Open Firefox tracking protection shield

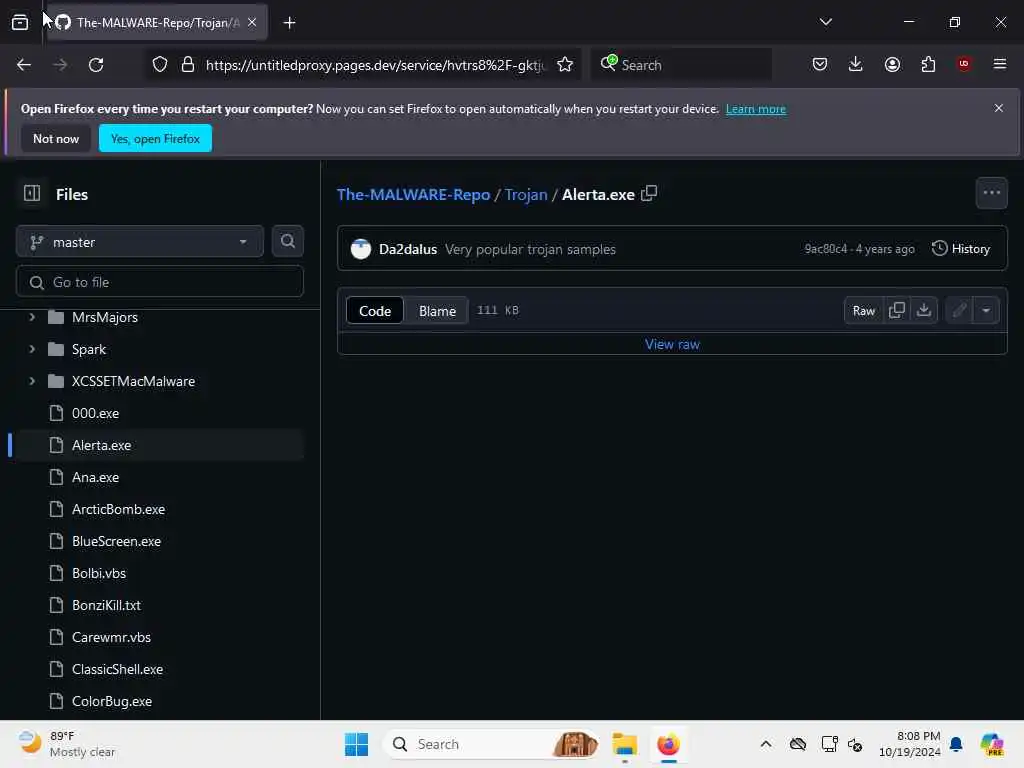click(x=160, y=65)
